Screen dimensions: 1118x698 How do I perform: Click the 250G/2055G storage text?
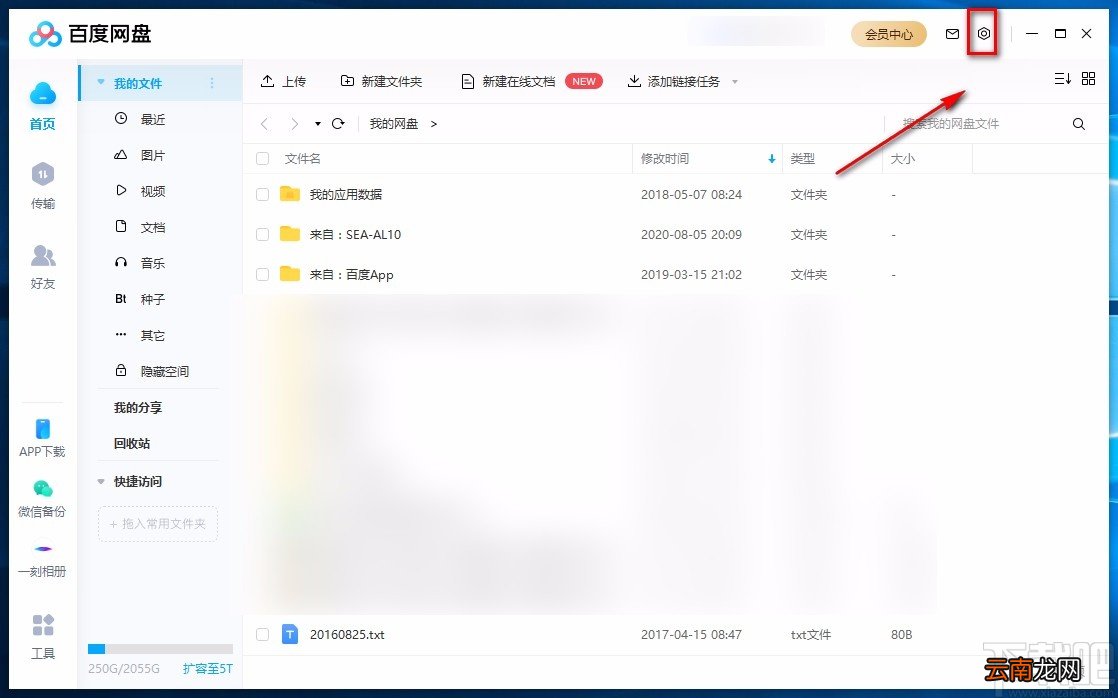tap(124, 669)
